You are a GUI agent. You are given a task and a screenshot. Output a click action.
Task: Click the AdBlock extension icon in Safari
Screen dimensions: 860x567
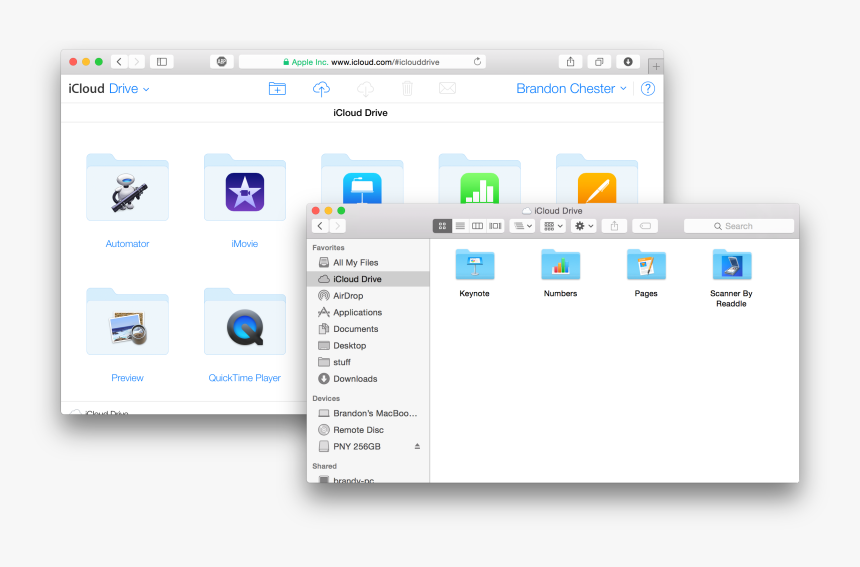222,62
